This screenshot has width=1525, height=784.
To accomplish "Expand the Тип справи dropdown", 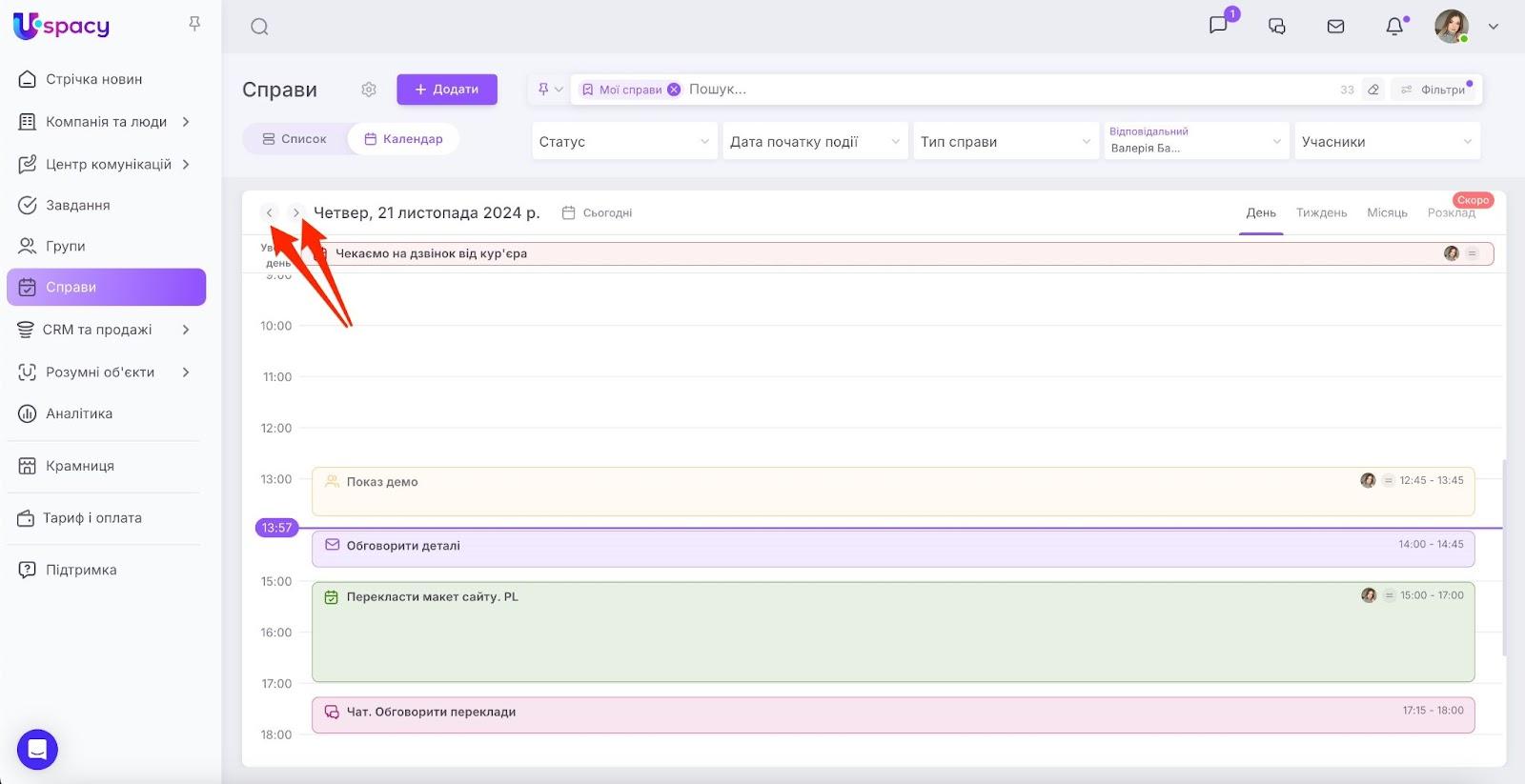I will [1006, 142].
